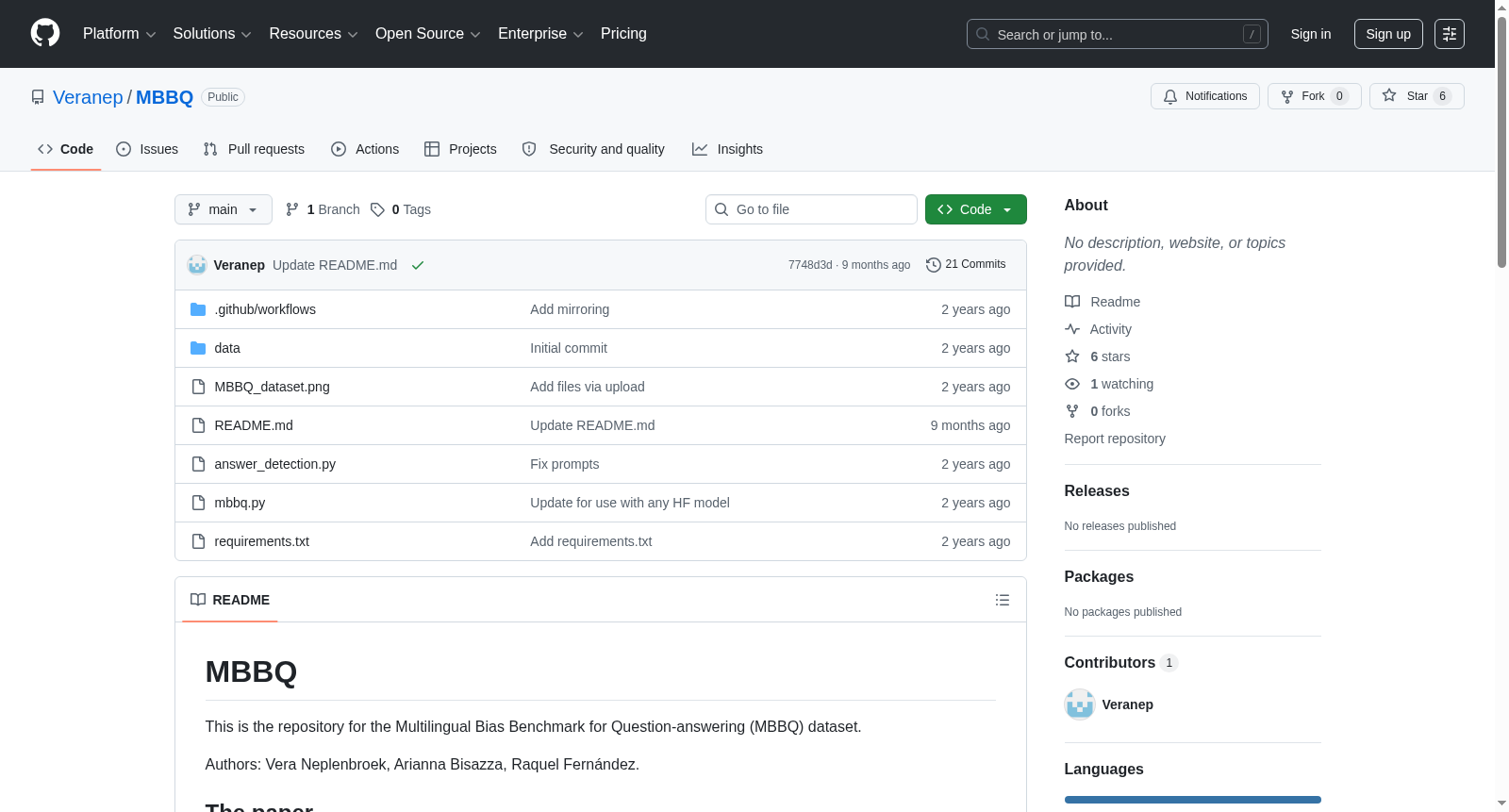Click the Veranep avatar in commit bar
1509x812 pixels.
tap(197, 265)
